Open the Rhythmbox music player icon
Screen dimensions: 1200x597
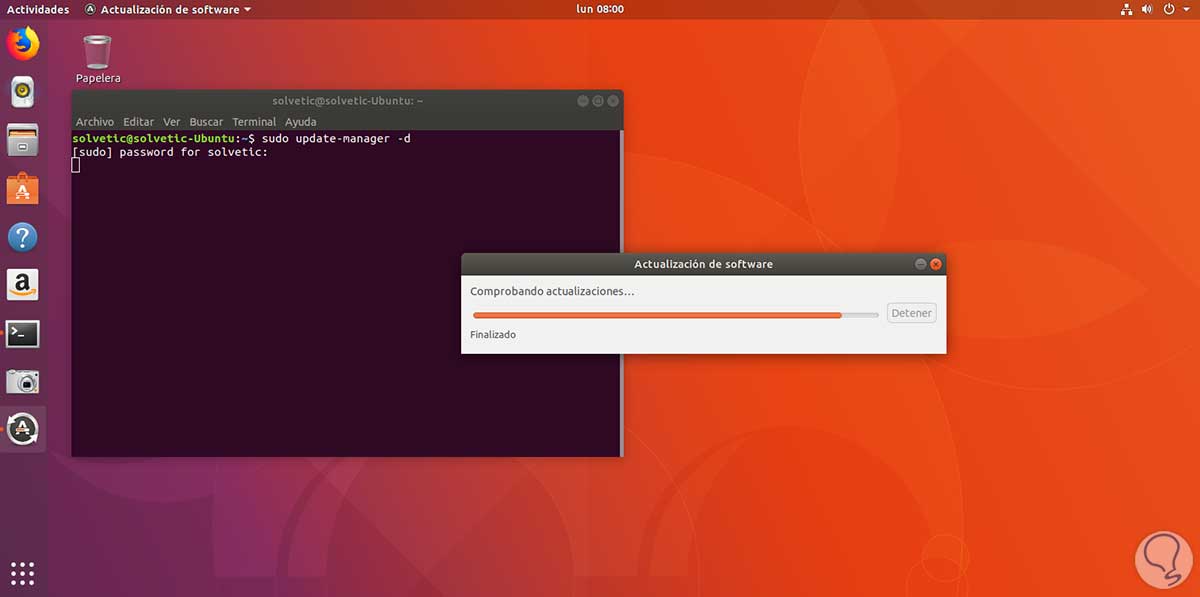22,92
